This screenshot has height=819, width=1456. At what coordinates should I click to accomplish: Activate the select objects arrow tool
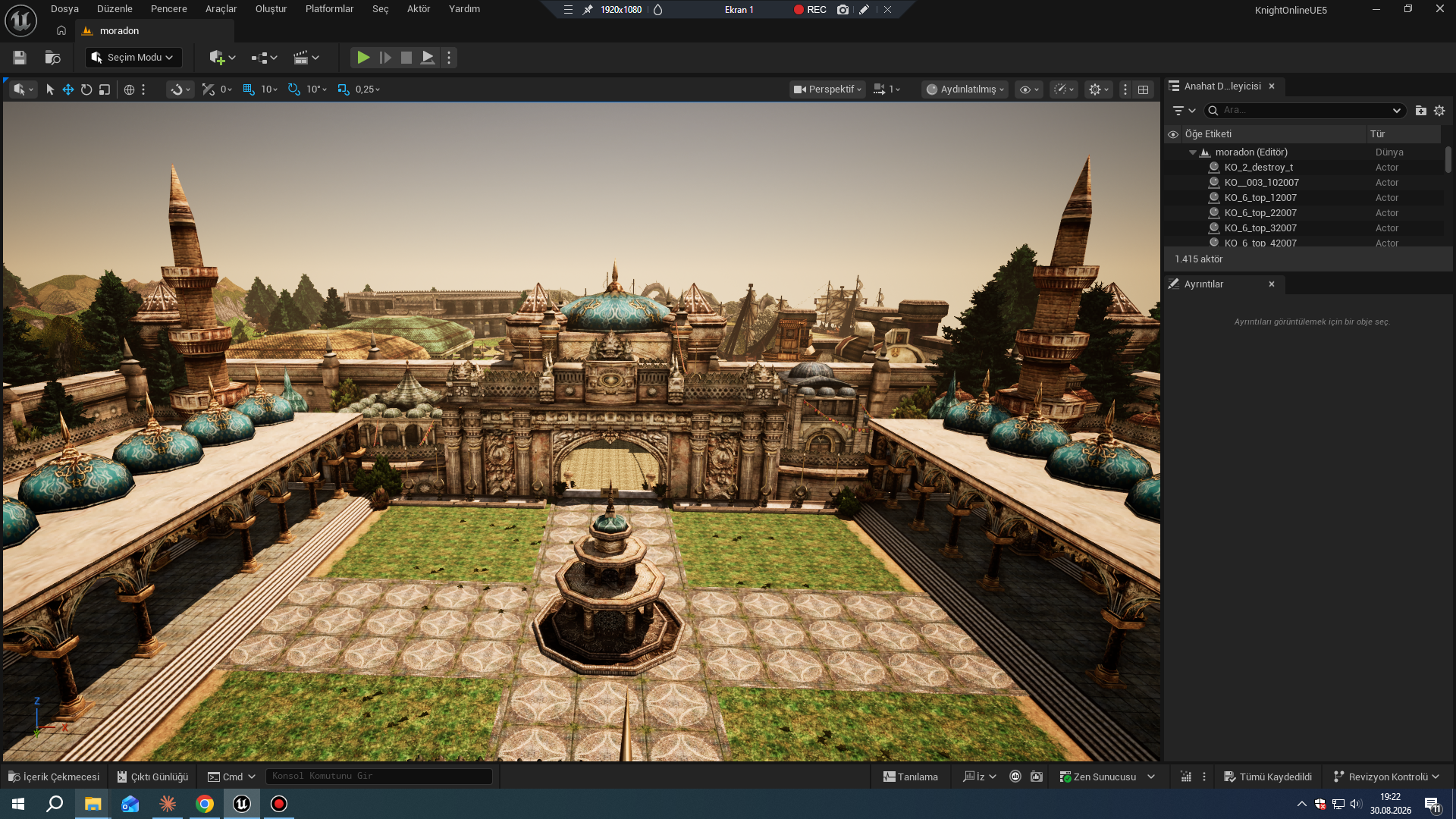tap(50, 89)
